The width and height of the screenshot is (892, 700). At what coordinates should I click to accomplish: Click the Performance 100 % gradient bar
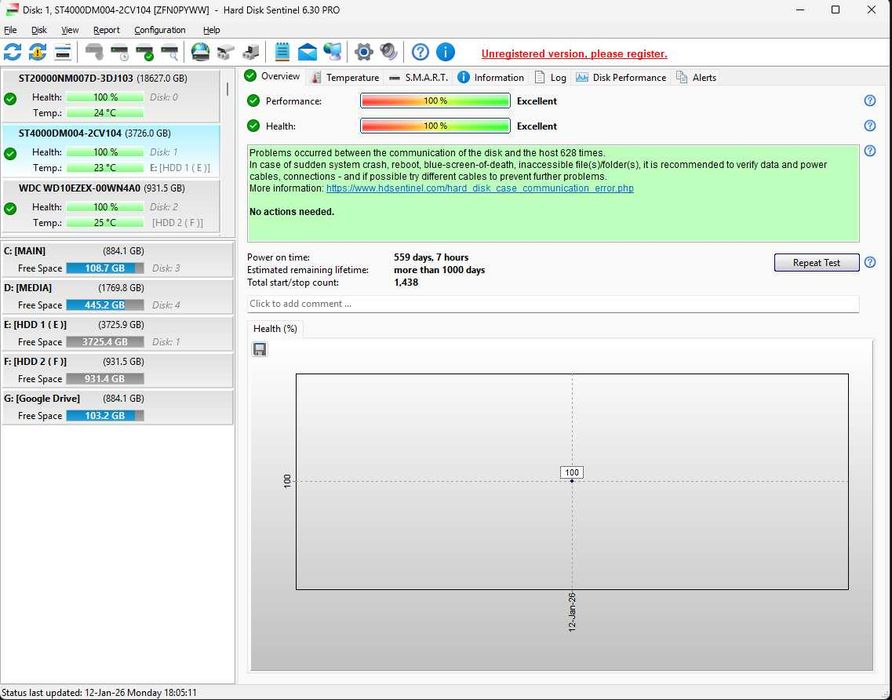point(435,101)
